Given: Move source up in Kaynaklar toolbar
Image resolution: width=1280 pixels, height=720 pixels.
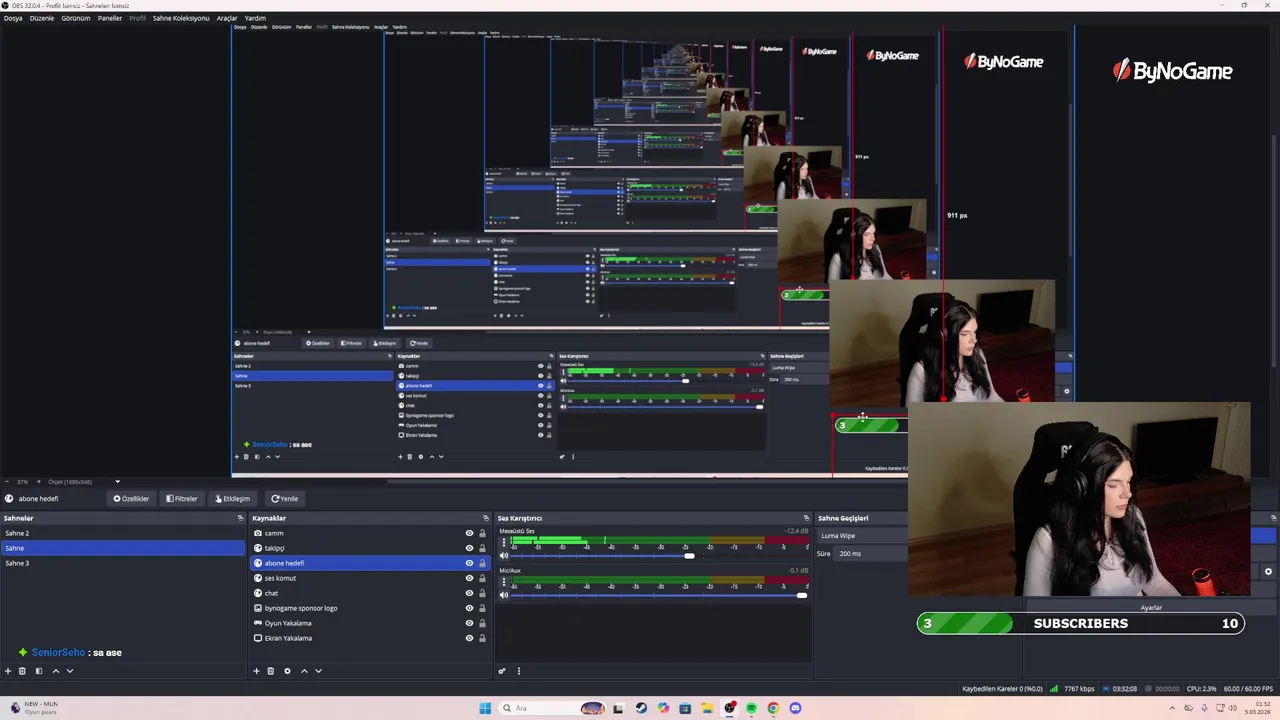Looking at the screenshot, I should 304,671.
